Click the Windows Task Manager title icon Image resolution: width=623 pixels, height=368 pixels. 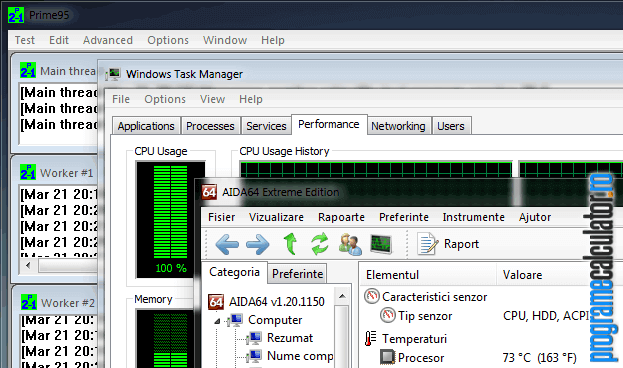click(113, 74)
